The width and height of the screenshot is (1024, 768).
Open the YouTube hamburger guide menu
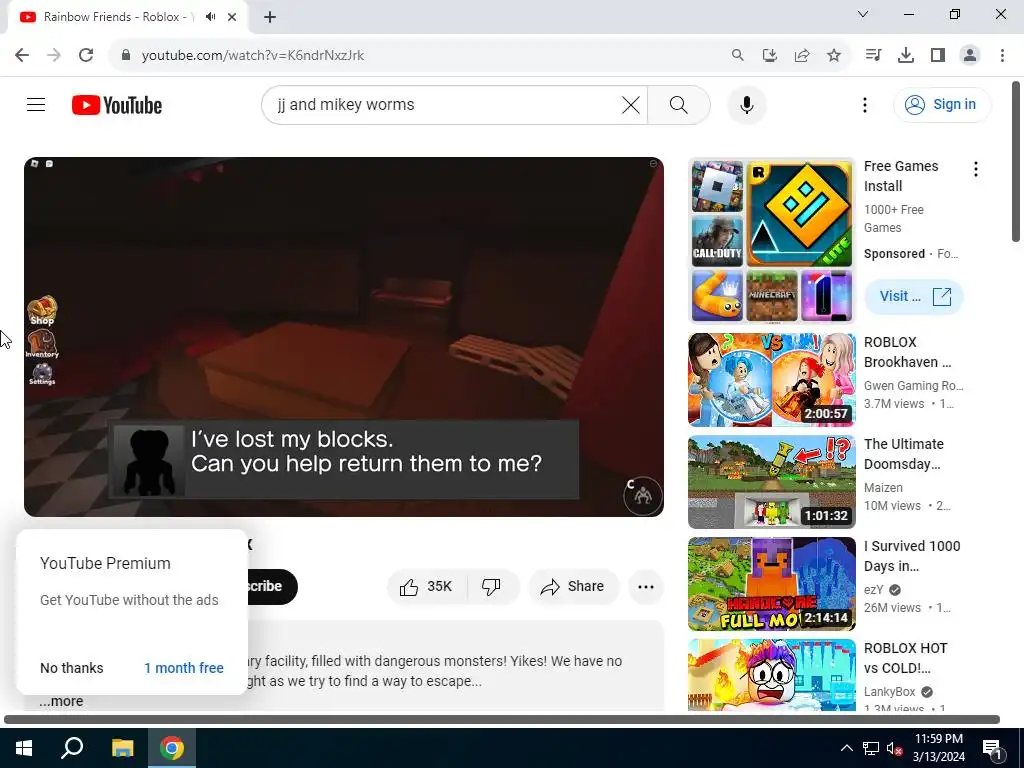click(36, 104)
